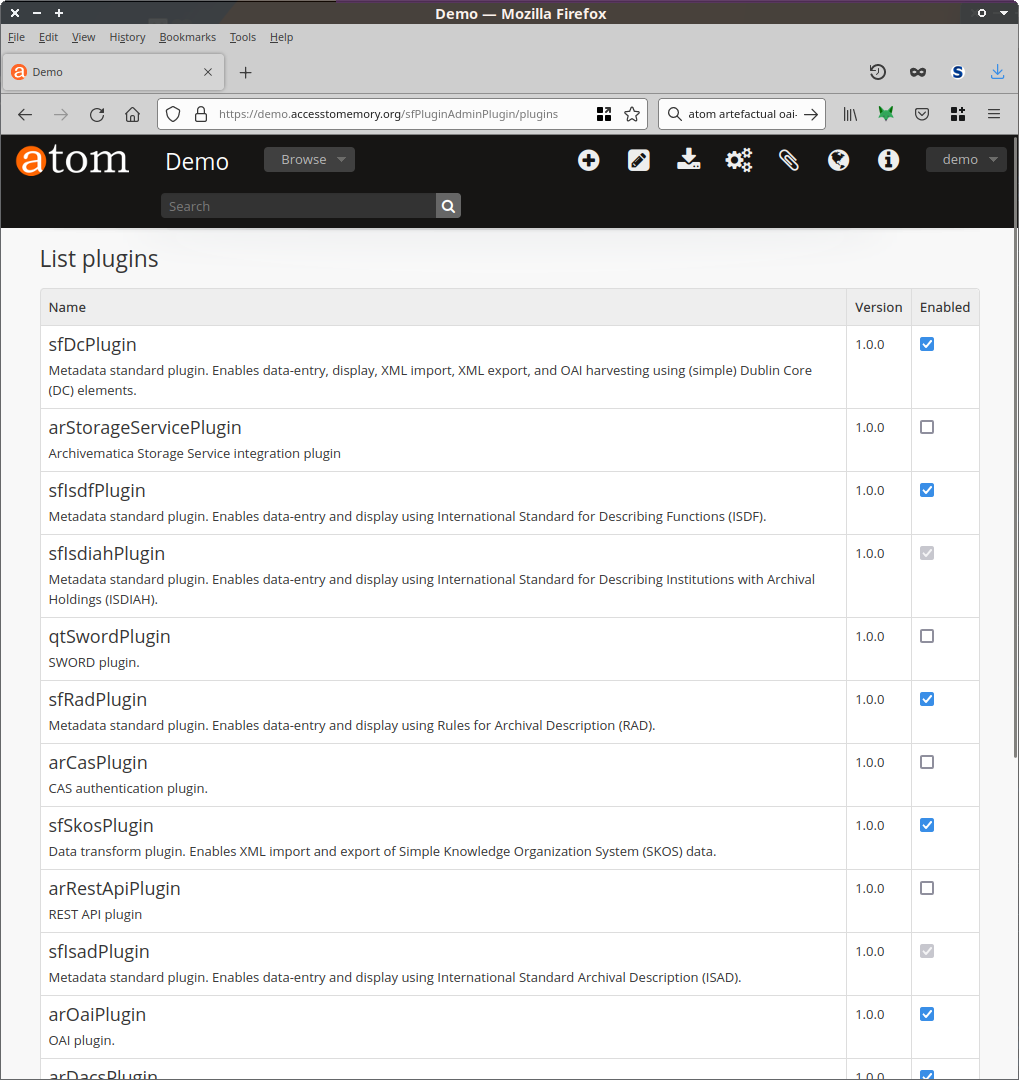Open the Bookmarks menu
Screen dimensions: 1019x1080
tap(187, 37)
